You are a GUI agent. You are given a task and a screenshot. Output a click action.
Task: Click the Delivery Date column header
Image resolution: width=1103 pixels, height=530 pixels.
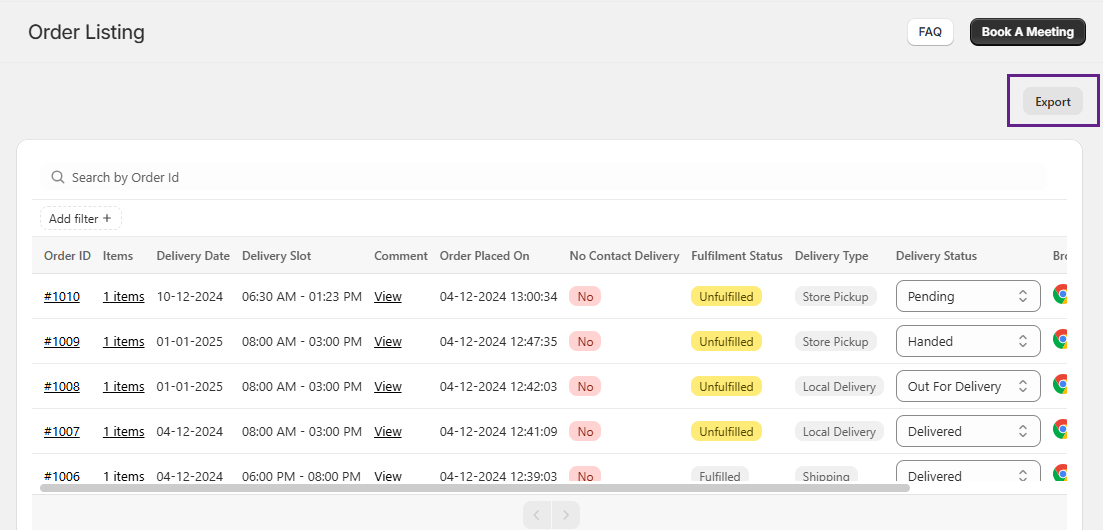click(x=193, y=256)
